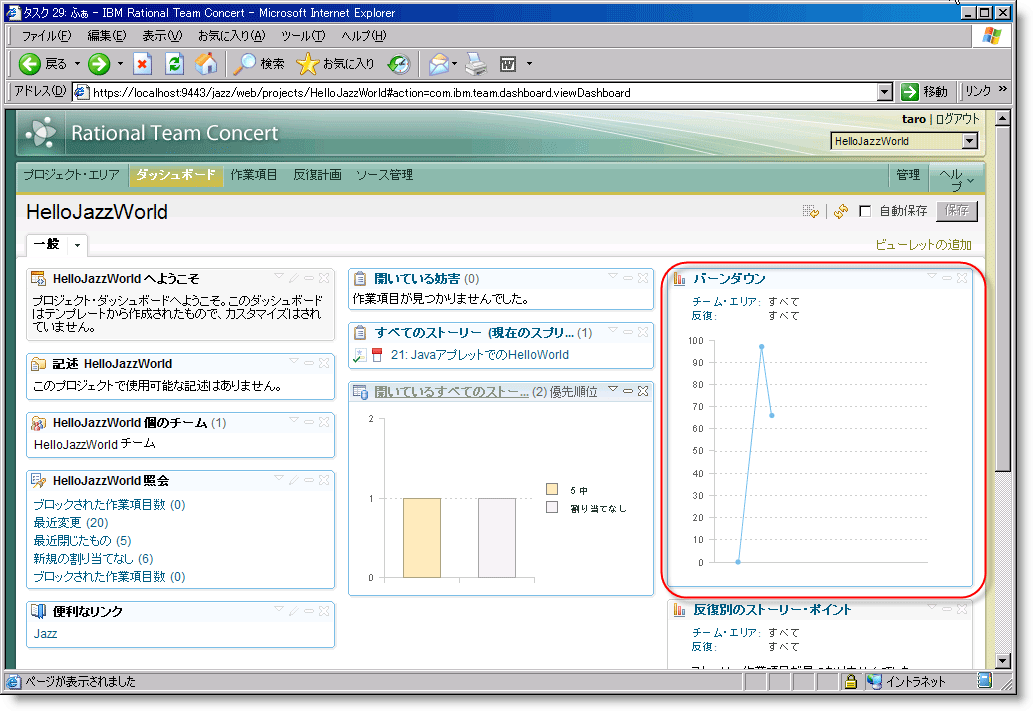
Task: Open the address bar history dropdown
Action: pos(885,92)
